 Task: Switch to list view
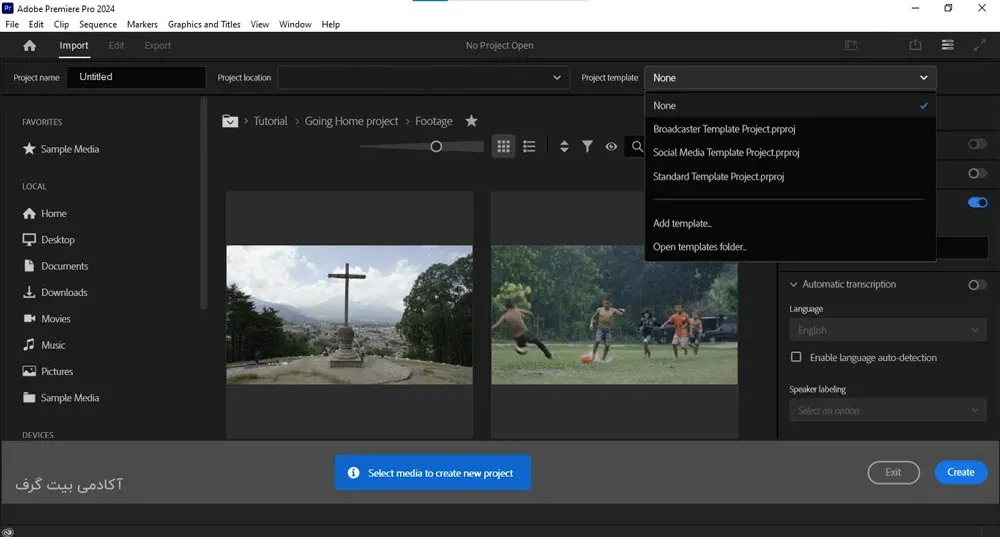click(x=529, y=147)
